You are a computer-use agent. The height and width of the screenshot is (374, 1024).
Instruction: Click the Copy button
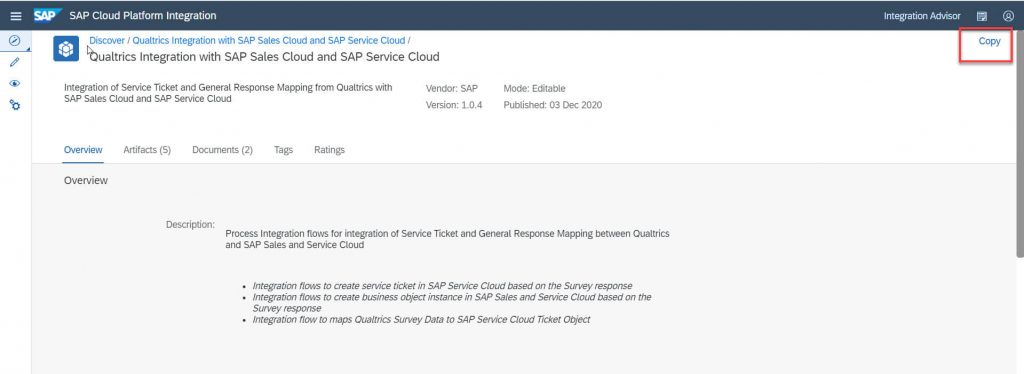[989, 41]
